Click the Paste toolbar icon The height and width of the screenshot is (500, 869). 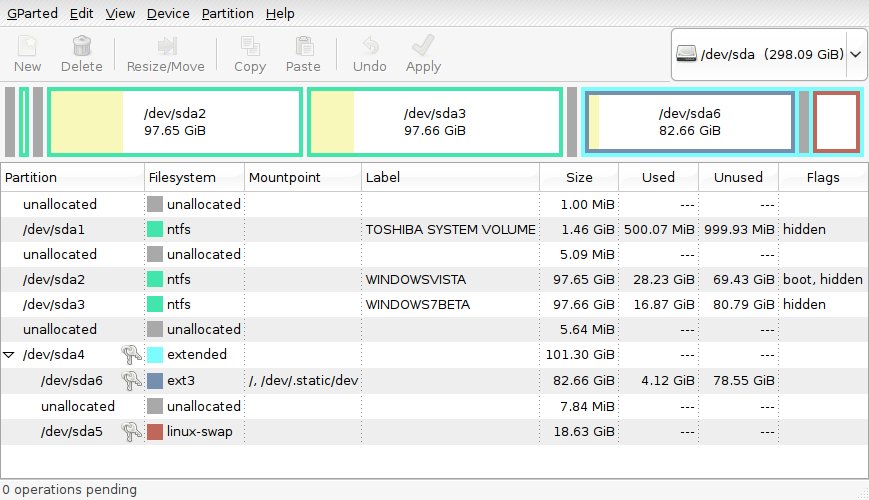tap(303, 46)
